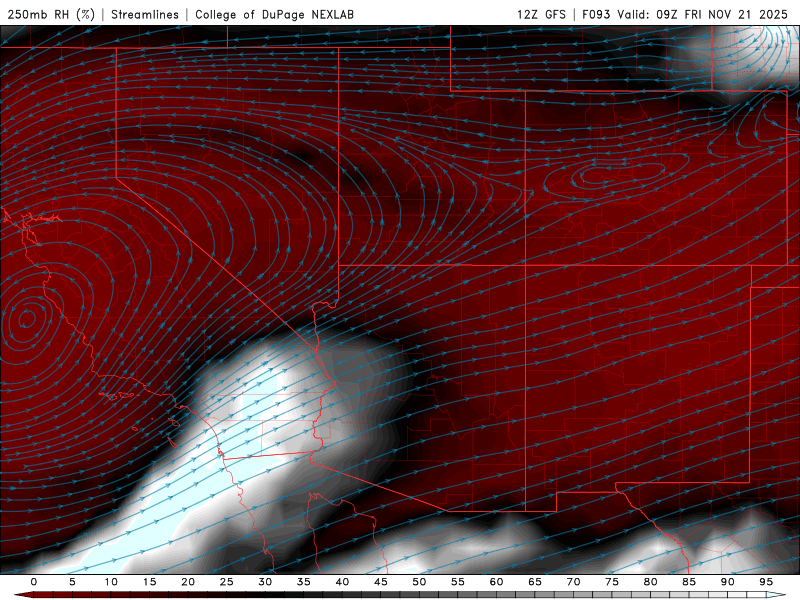Click the colorbar label "95"

click(766, 582)
